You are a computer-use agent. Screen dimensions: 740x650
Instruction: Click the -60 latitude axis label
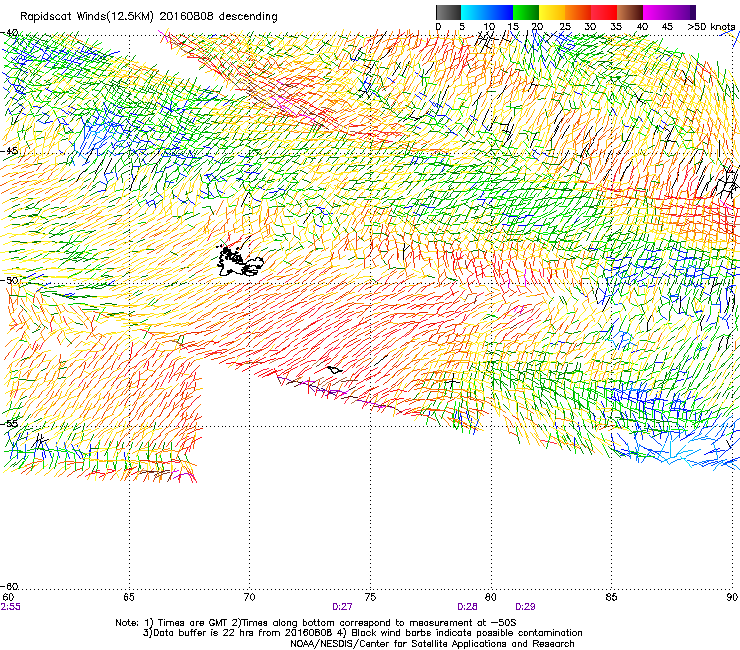(x=9, y=586)
